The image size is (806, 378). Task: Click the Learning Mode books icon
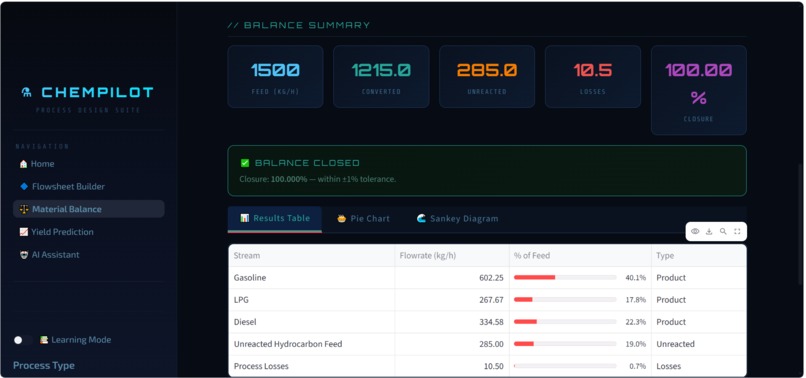click(x=44, y=340)
